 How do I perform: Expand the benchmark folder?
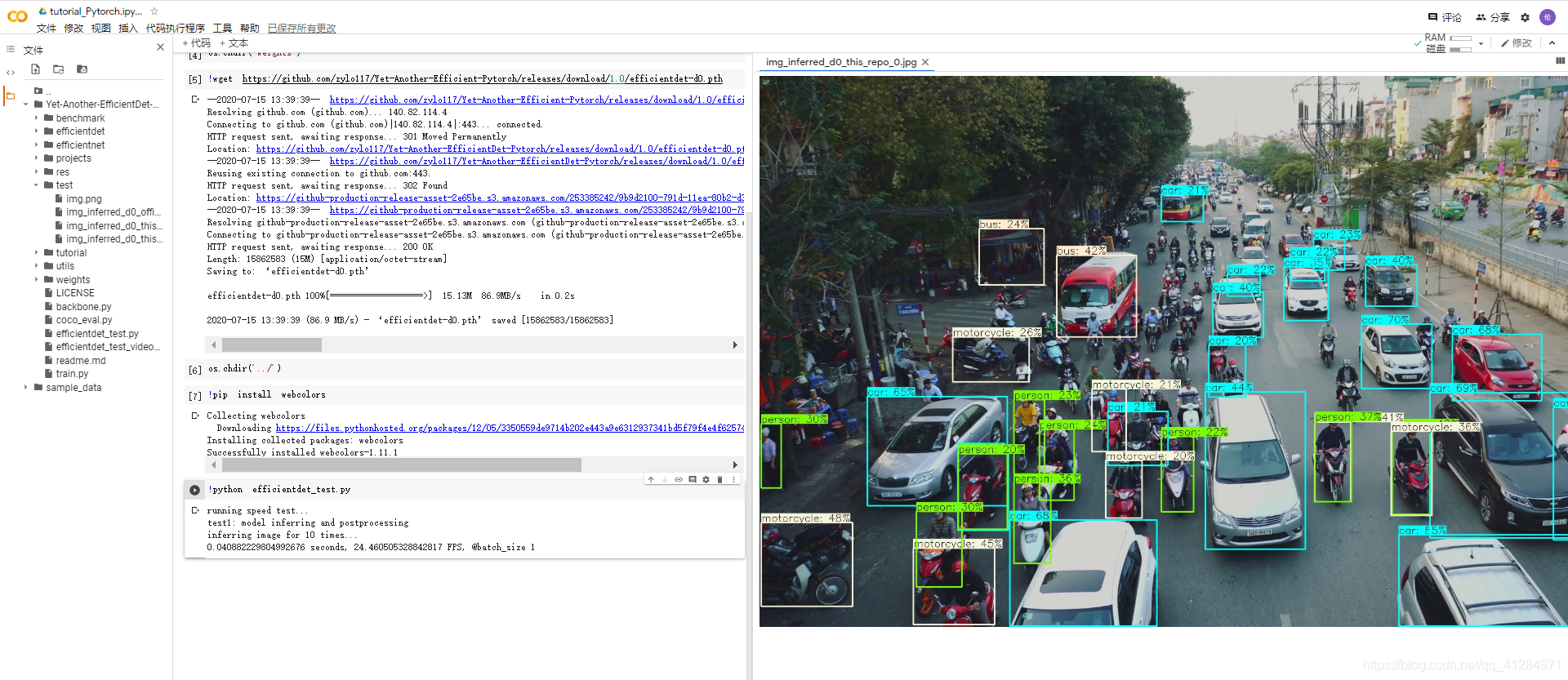pos(37,118)
